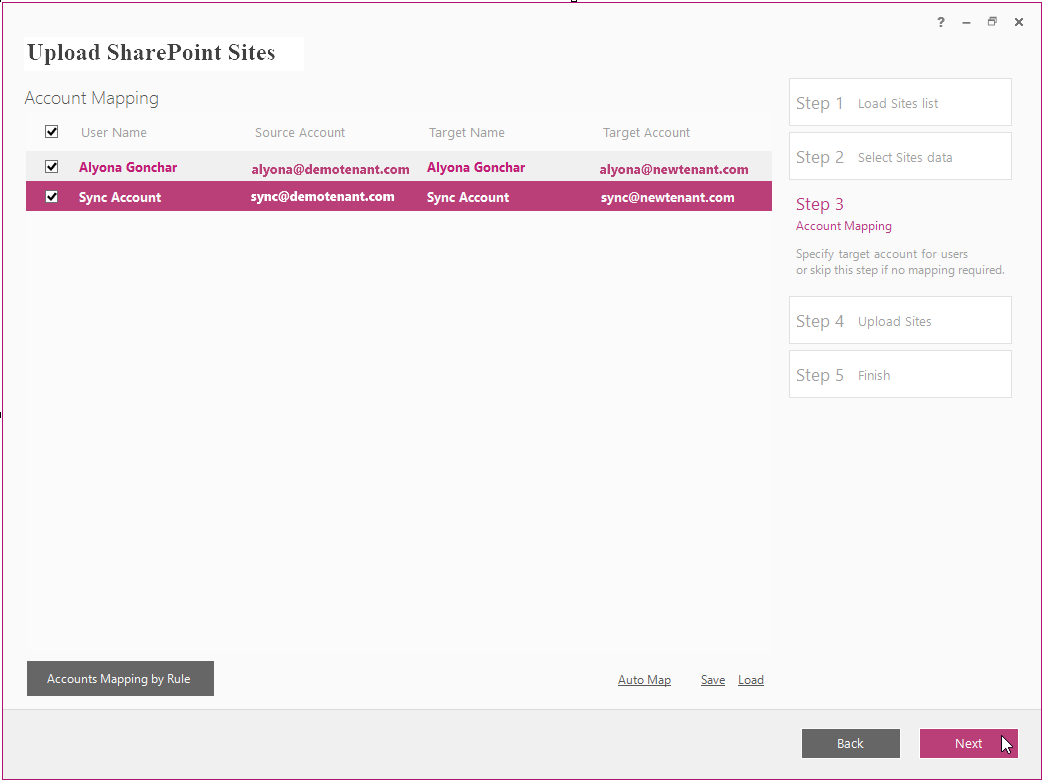Open Accounts Mapping by Rule

121,679
